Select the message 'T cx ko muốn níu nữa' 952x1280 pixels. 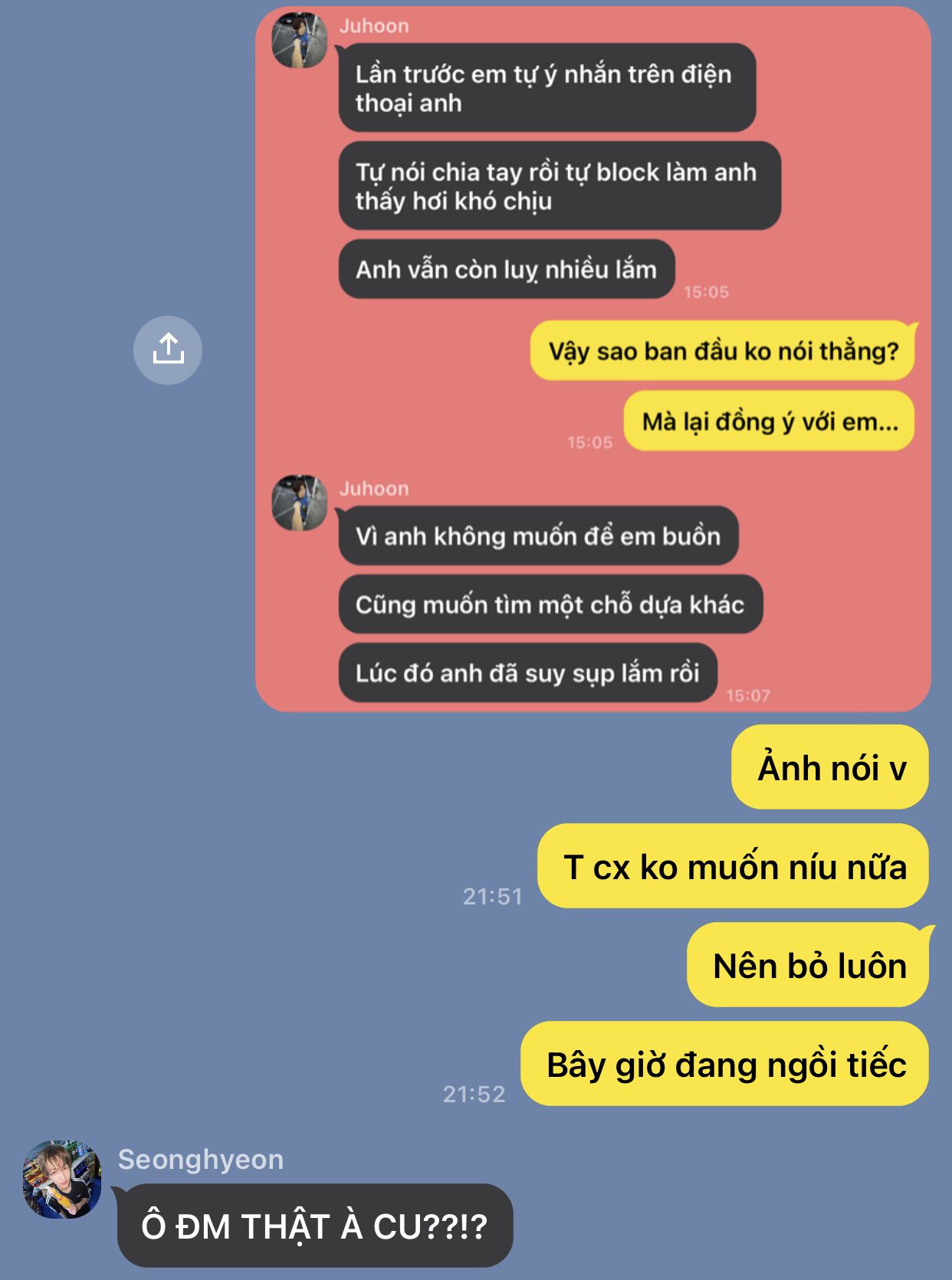[734, 866]
